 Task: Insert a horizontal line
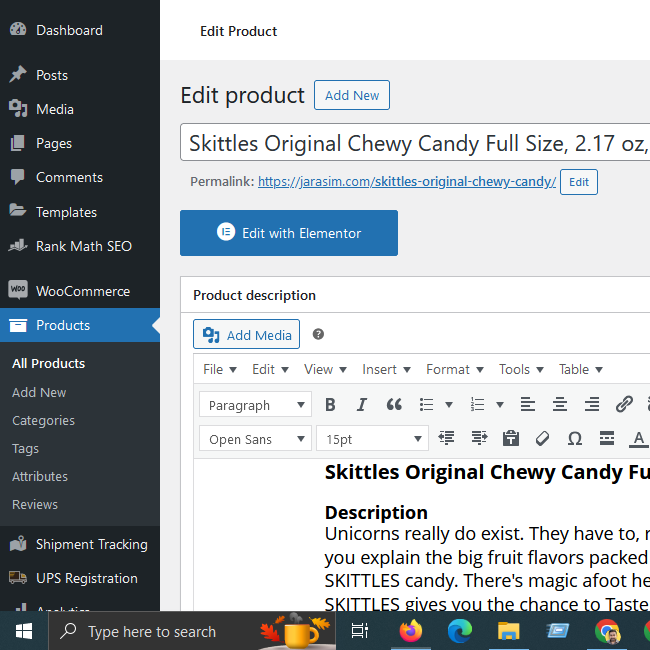(x=607, y=438)
